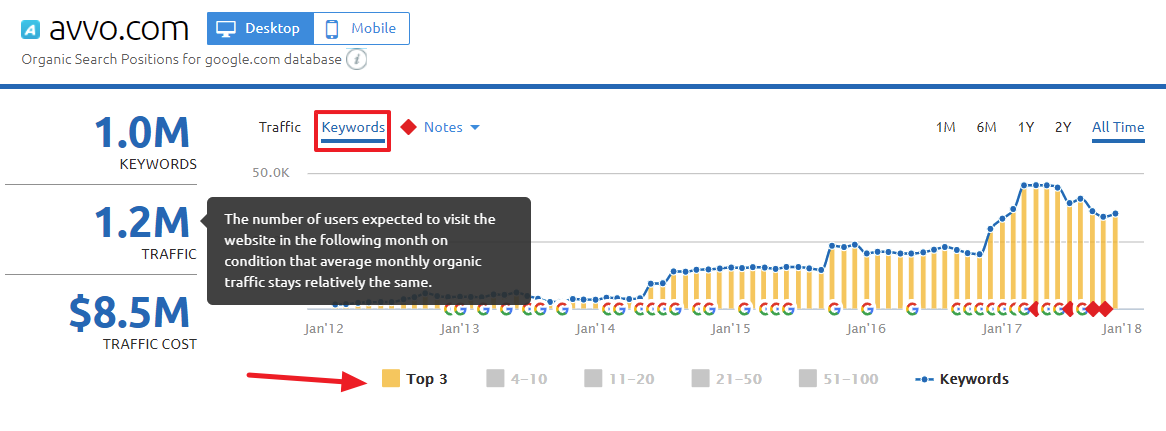The height and width of the screenshot is (431, 1166).
Task: Click the red diamond Notes icon
Action: [x=408, y=127]
